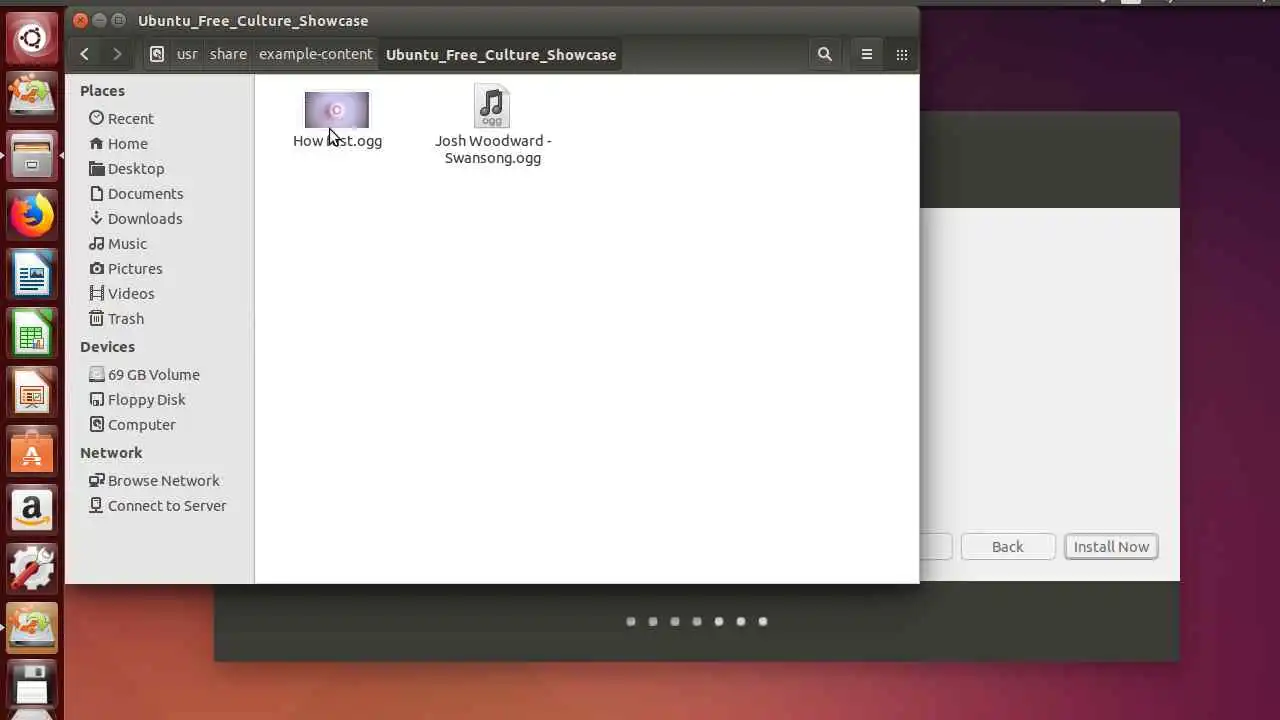Open Ubuntu Software Center from the dock
This screenshot has width=1280, height=720.
tap(31, 451)
